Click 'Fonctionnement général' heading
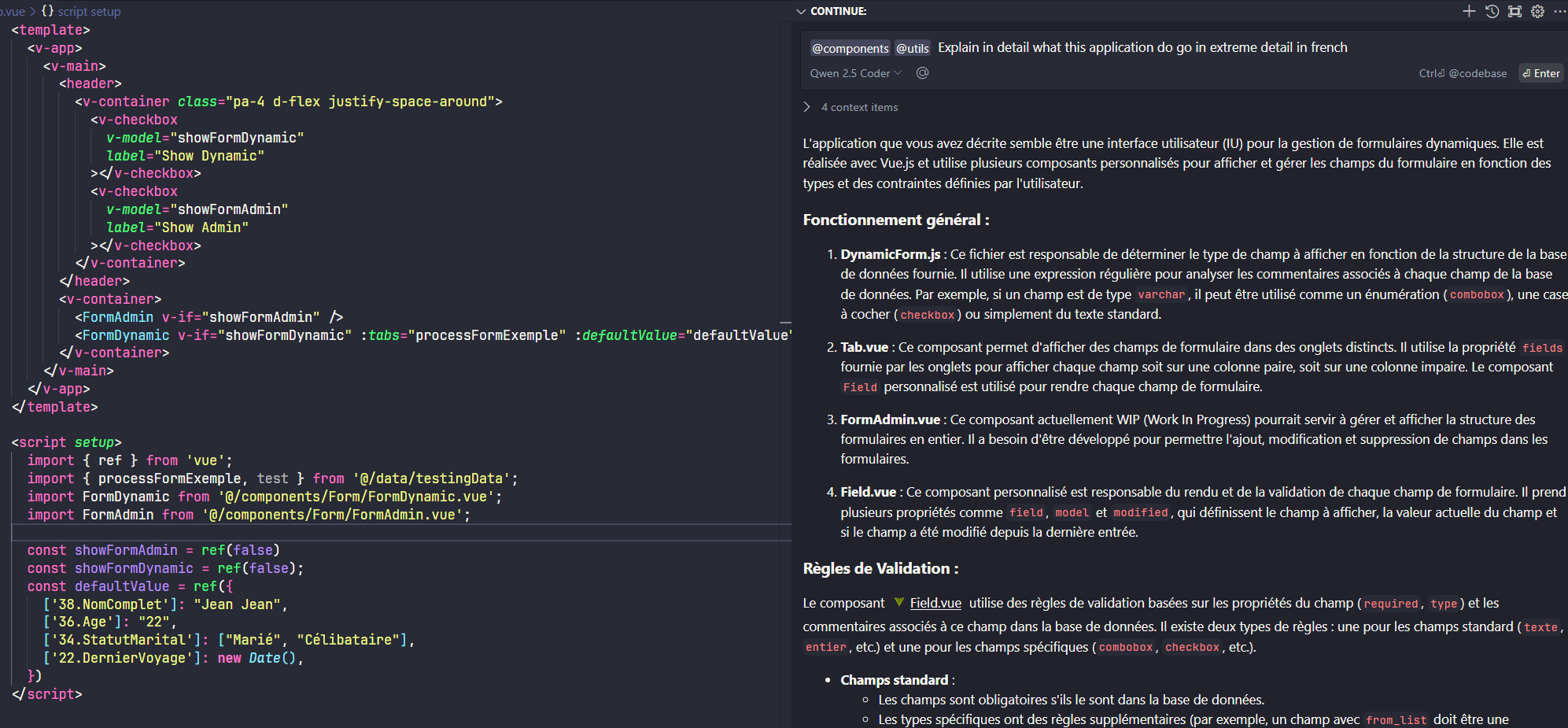 coord(896,220)
